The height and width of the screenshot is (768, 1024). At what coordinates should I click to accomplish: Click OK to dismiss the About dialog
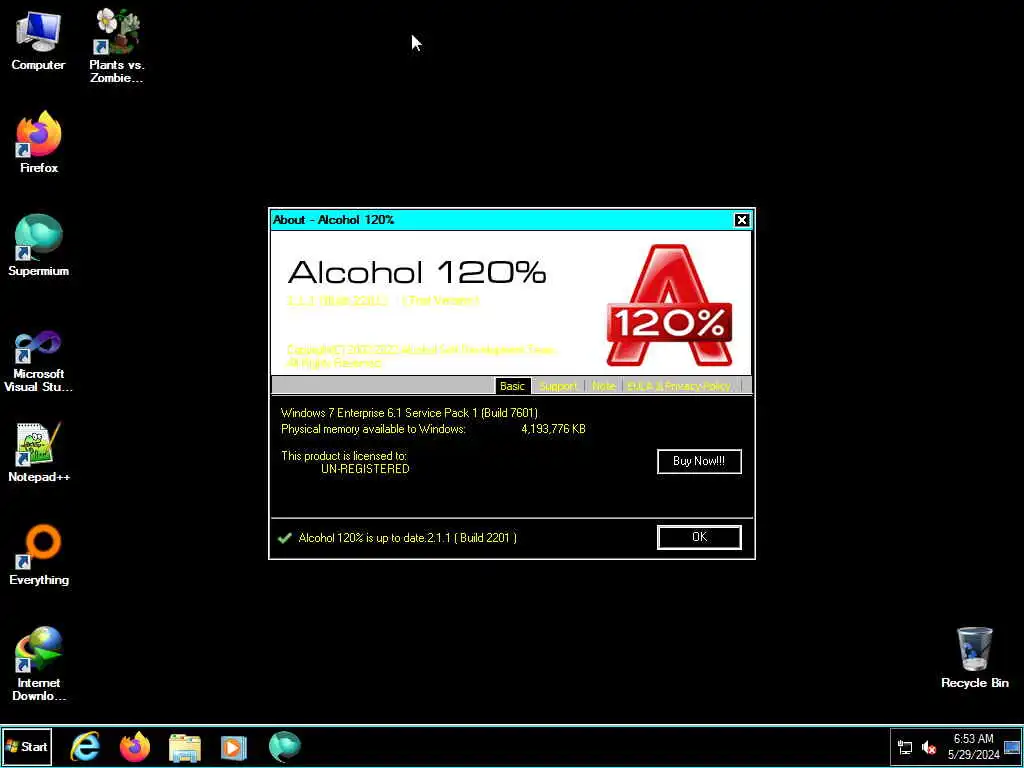699,537
